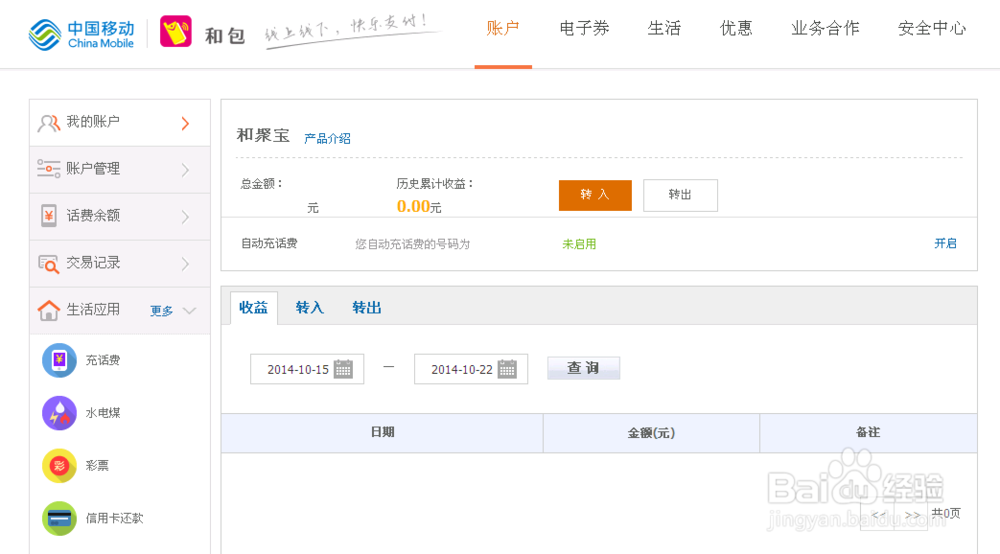Image resolution: width=1000 pixels, height=554 pixels.
Task: Open calendar picker for start date 2014-10-15
Action: click(343, 369)
